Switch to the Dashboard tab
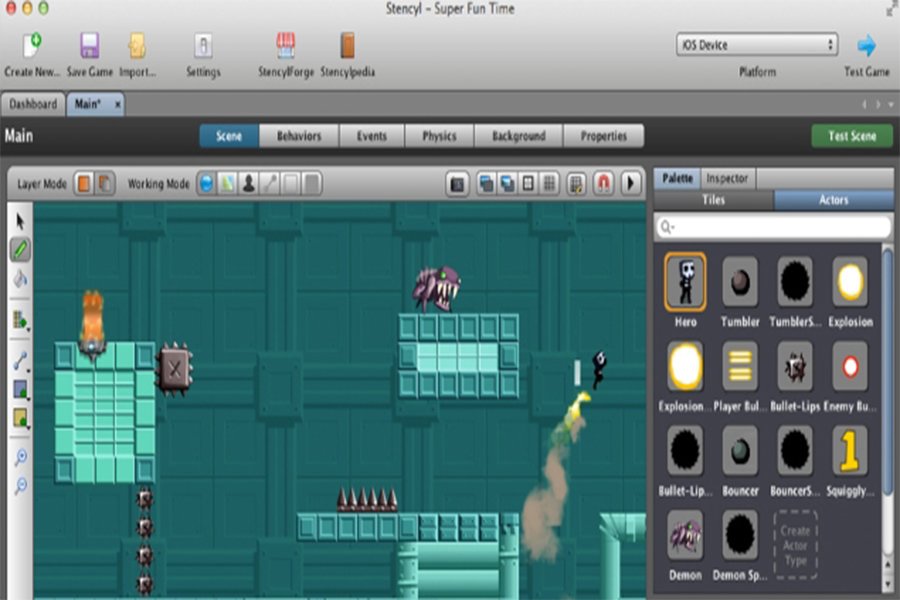Viewport: 900px width, 600px height. click(x=33, y=104)
